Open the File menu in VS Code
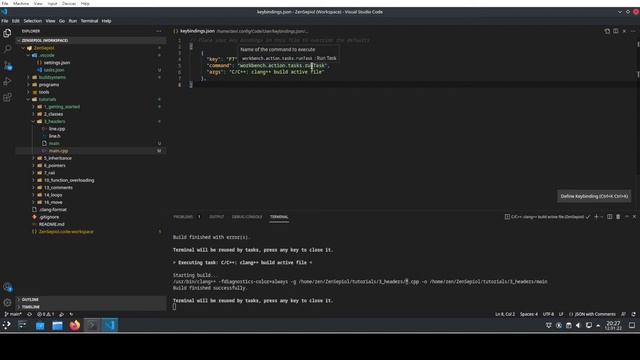Image resolution: width=640 pixels, height=360 pixels. [4, 21]
